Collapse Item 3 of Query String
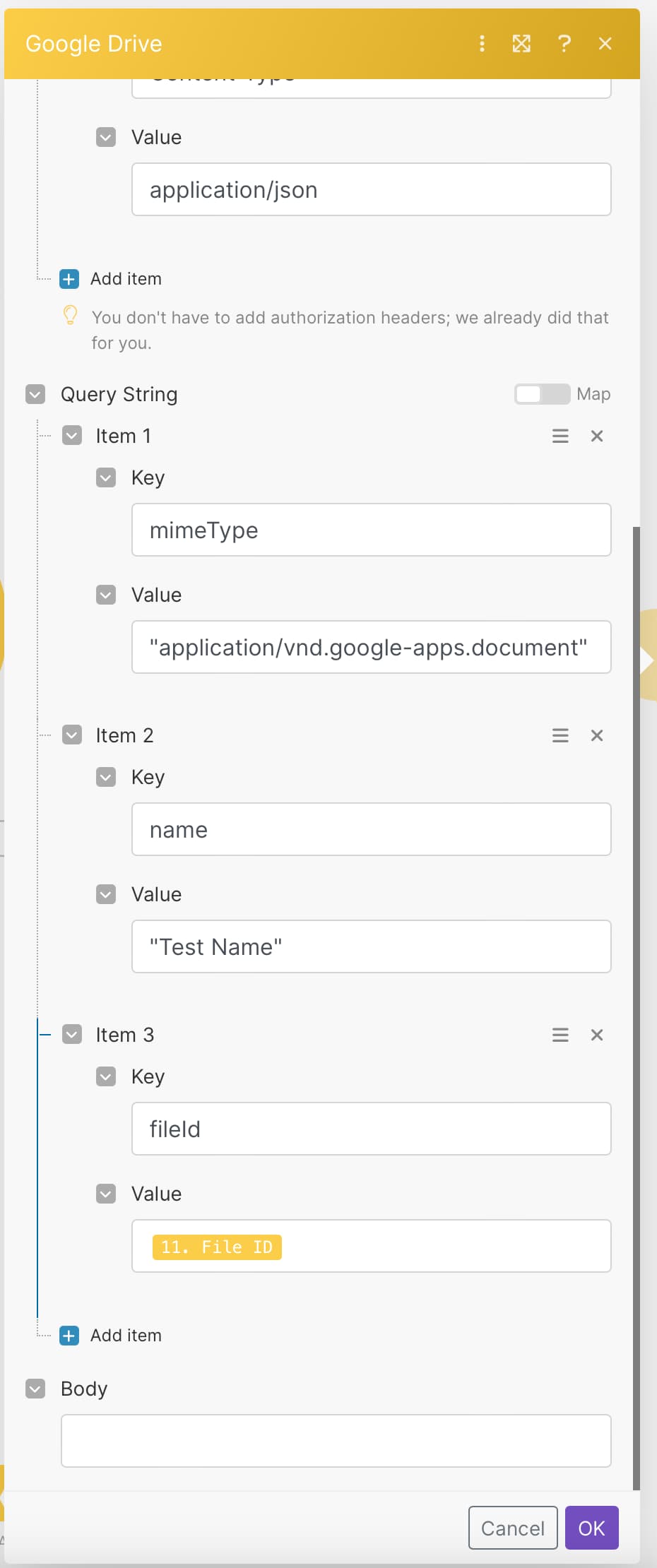This screenshot has width=657, height=1568. pos(72,1035)
